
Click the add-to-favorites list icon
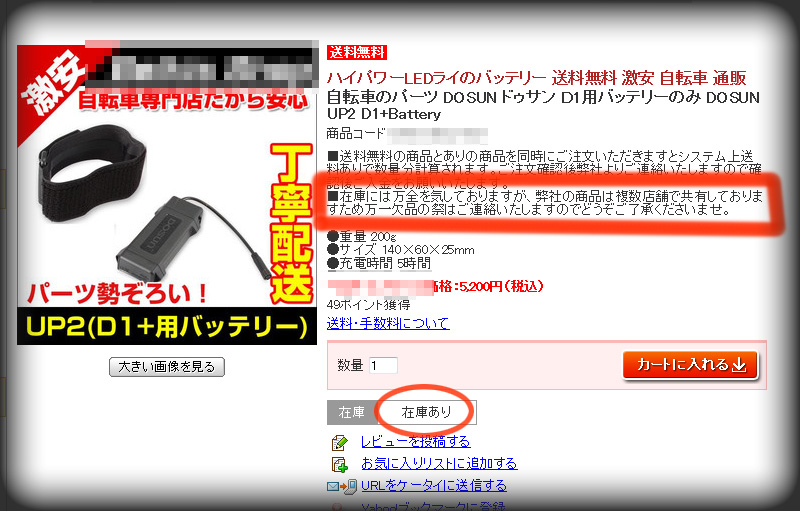[339, 464]
